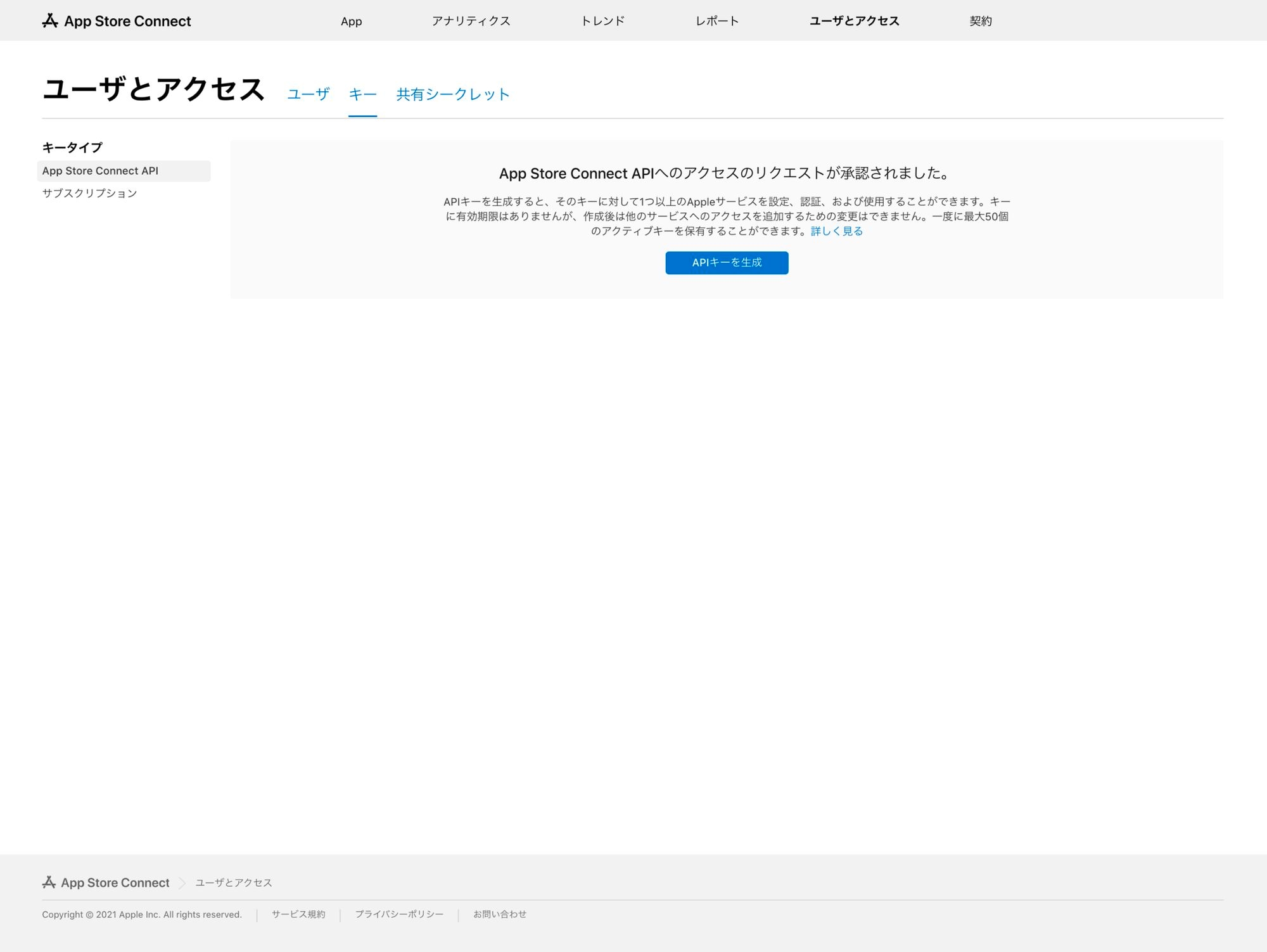Open レポート in the top navigation
The height and width of the screenshot is (952, 1267).
click(x=716, y=21)
